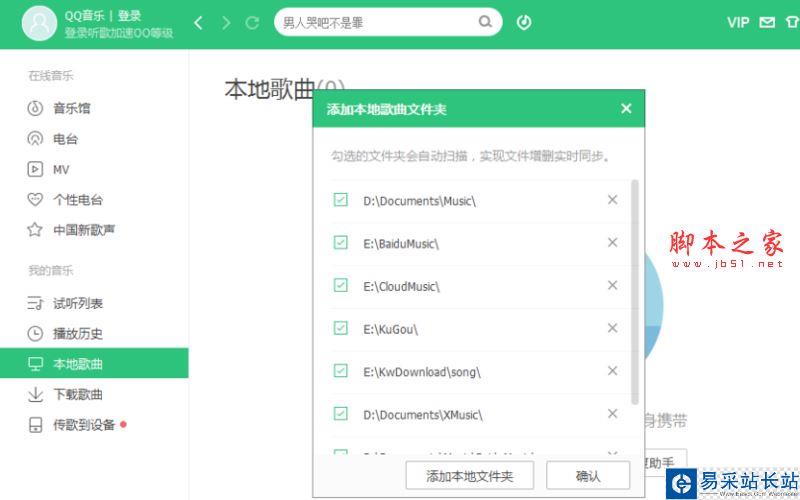Go back with the left arrow

tap(199, 22)
